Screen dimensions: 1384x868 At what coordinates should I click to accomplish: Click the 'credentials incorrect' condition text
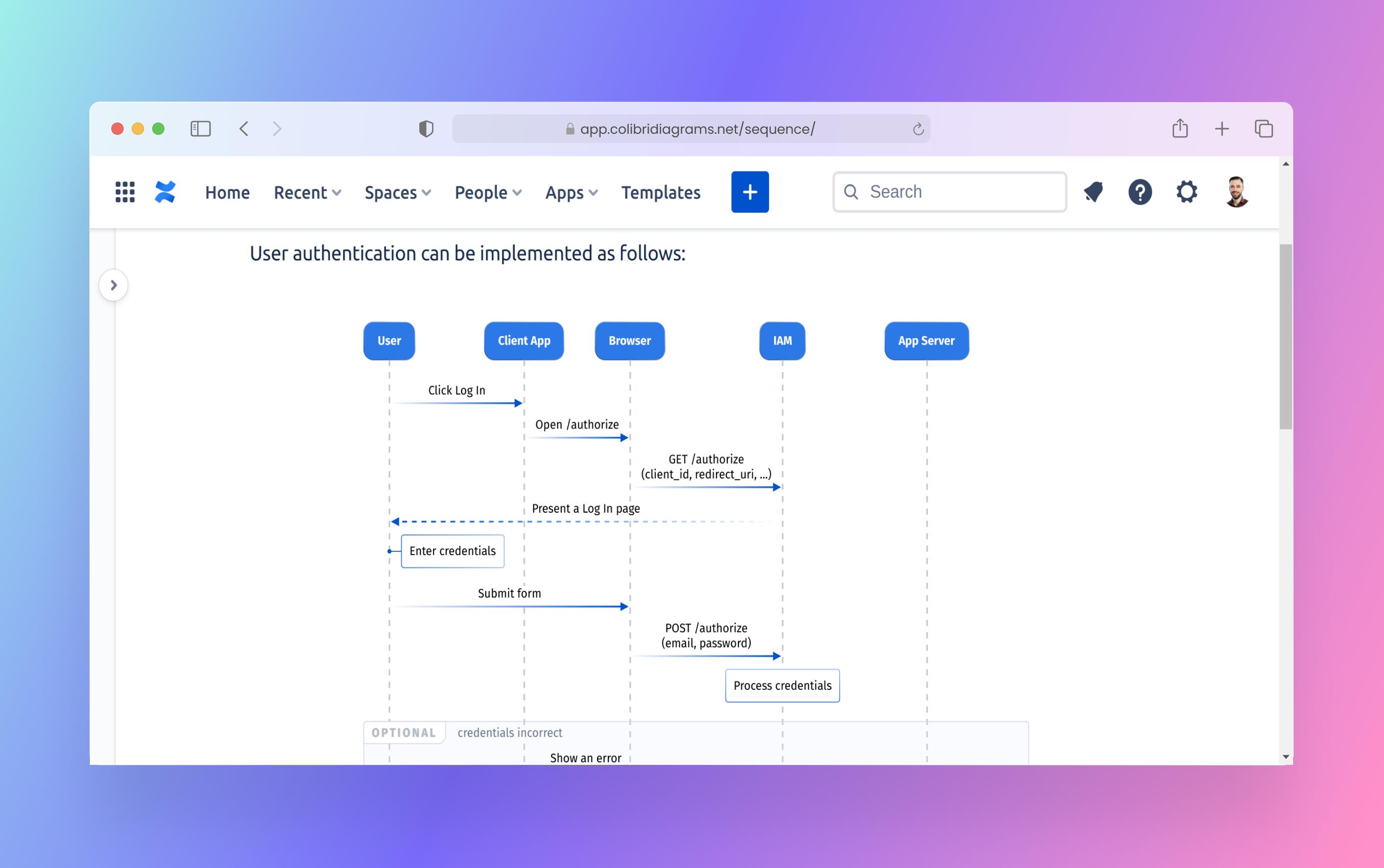(509, 733)
